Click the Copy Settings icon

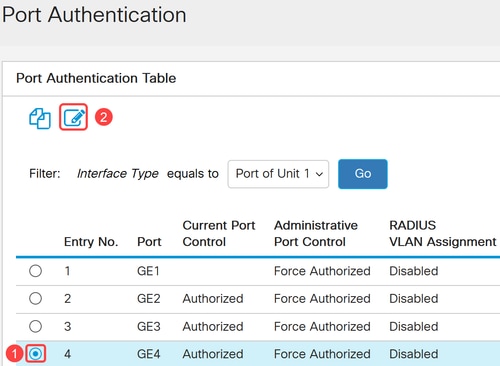pos(40,118)
